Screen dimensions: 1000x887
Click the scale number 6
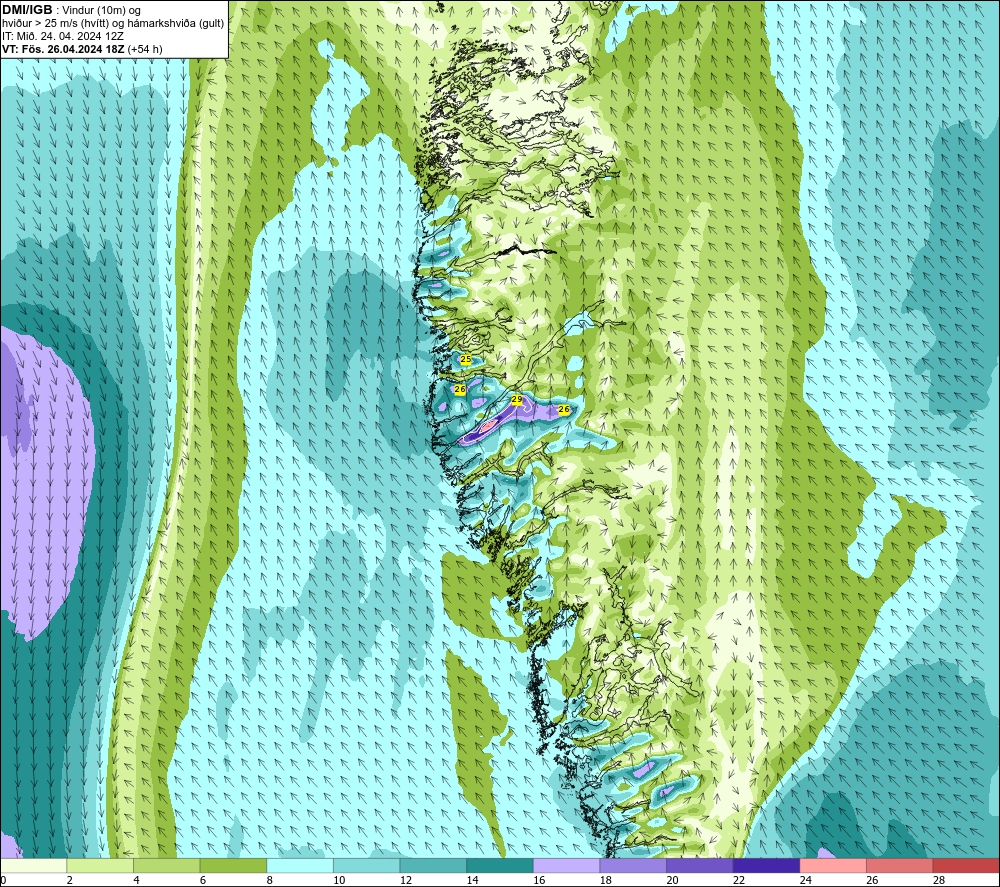[203, 880]
